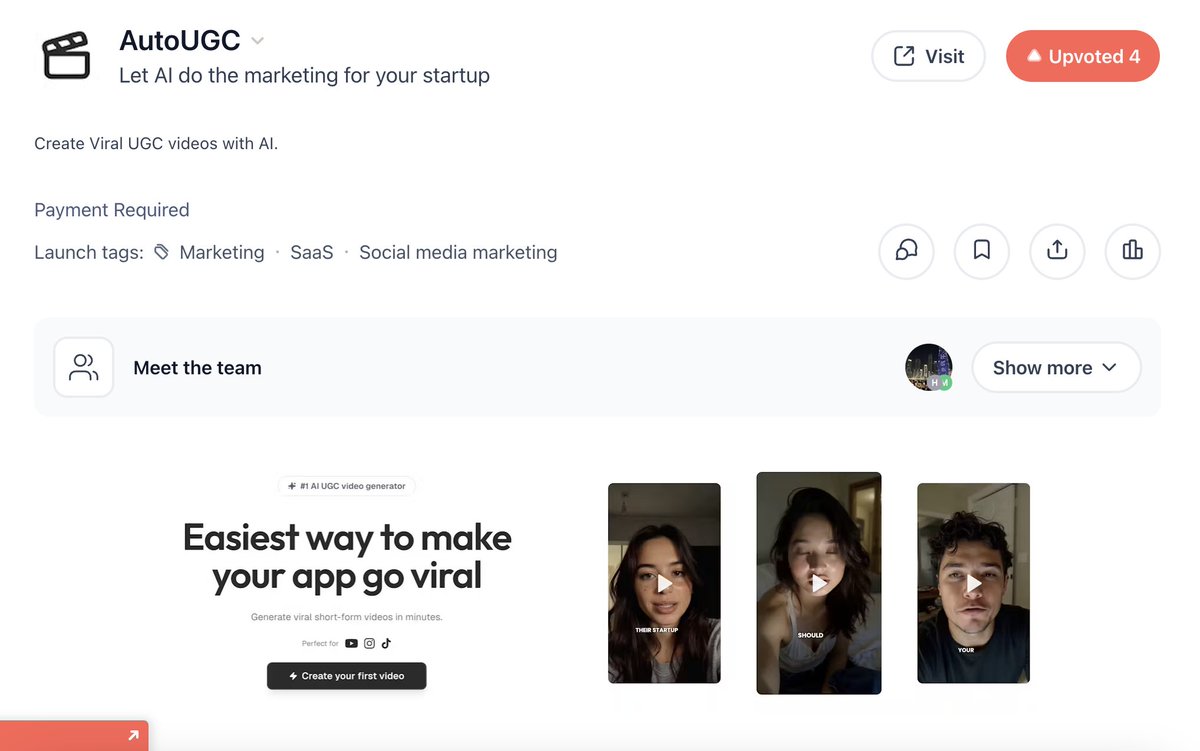Select the Marketing launch tag

[222, 252]
